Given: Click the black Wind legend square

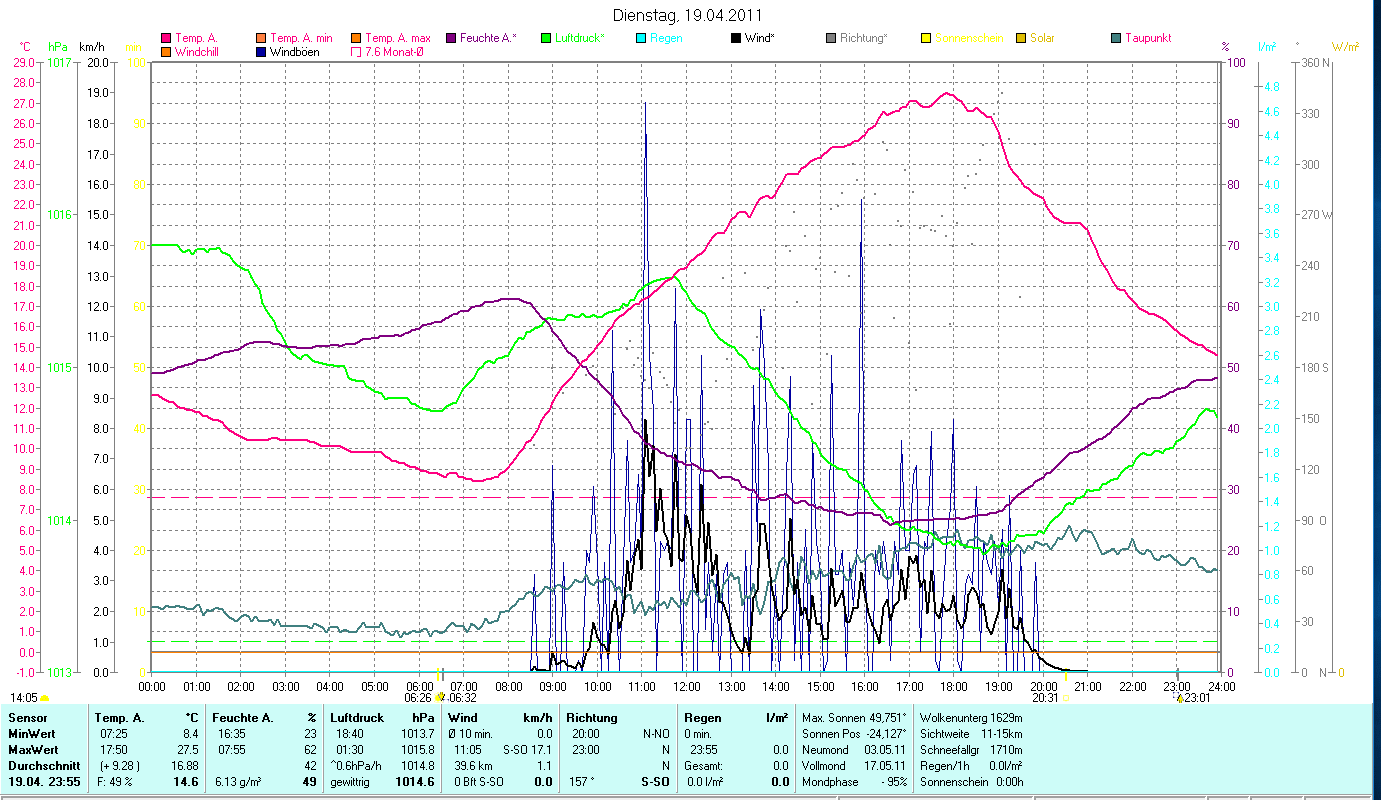Looking at the screenshot, I should coord(736,39).
